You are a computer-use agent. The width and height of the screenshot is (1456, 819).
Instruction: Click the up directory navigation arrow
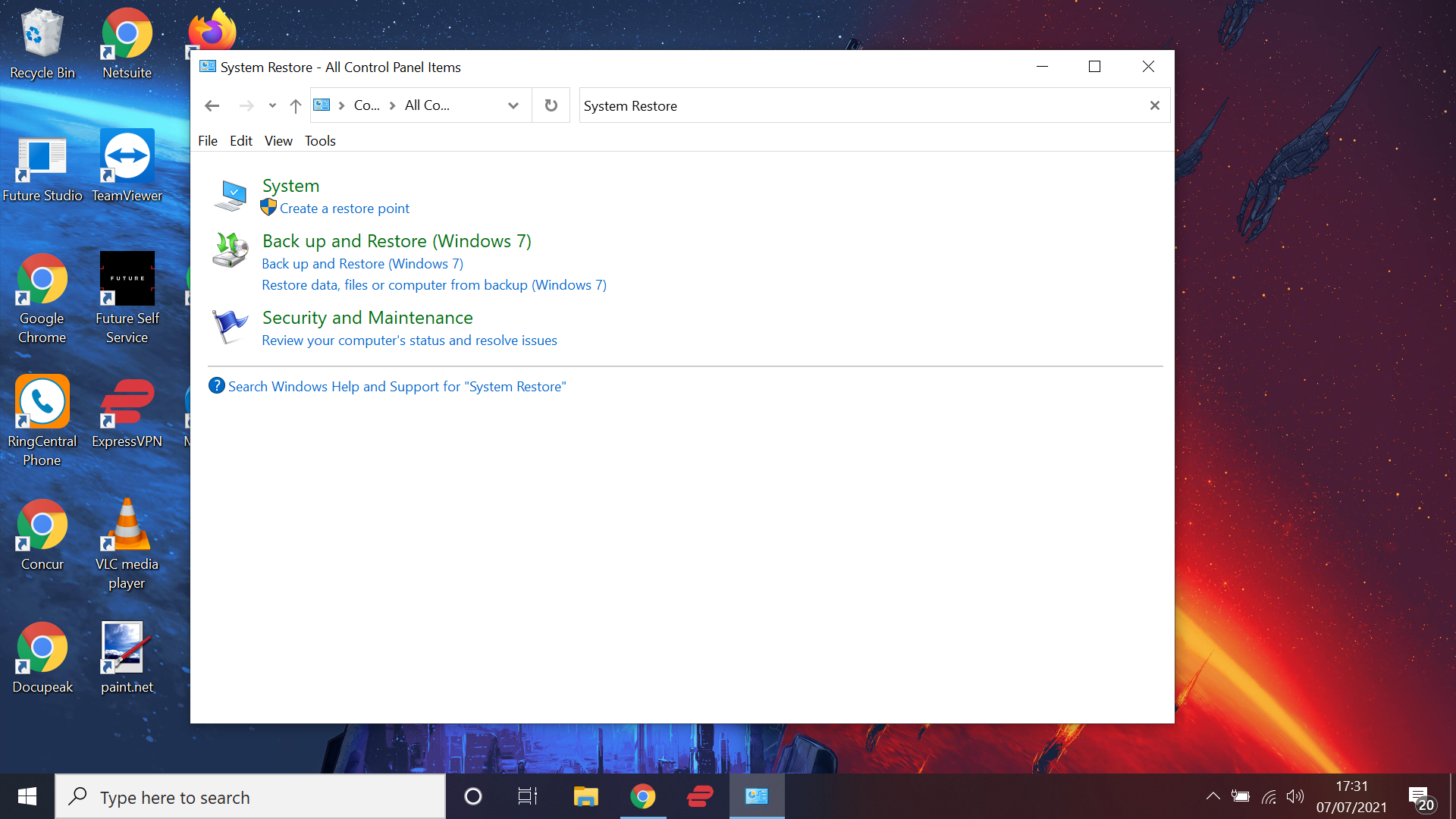tap(296, 105)
